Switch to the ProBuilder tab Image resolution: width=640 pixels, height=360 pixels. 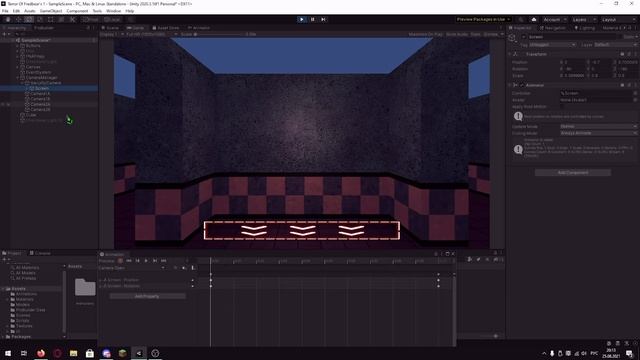point(44,28)
